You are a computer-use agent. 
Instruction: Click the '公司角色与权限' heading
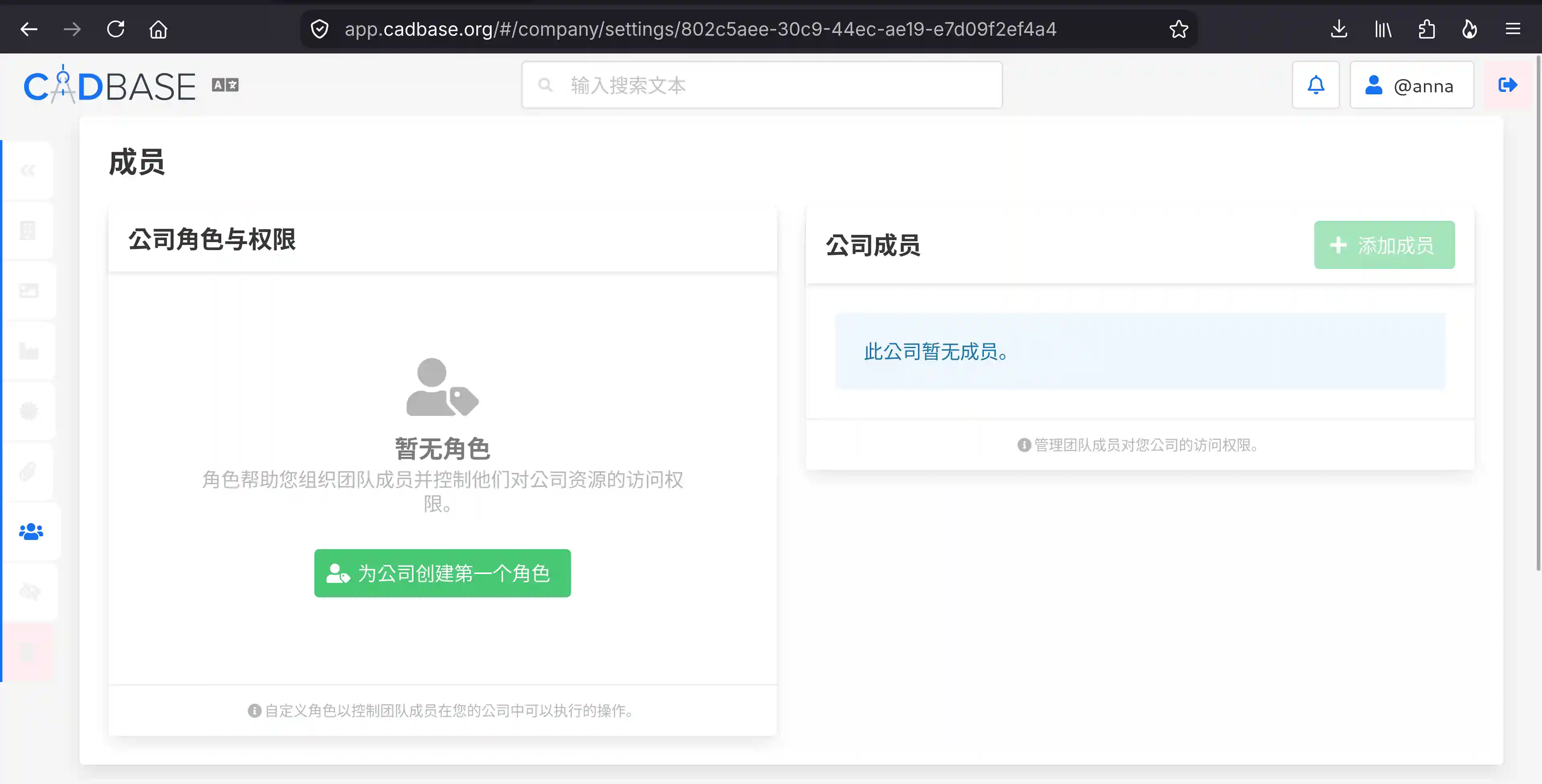pos(212,239)
